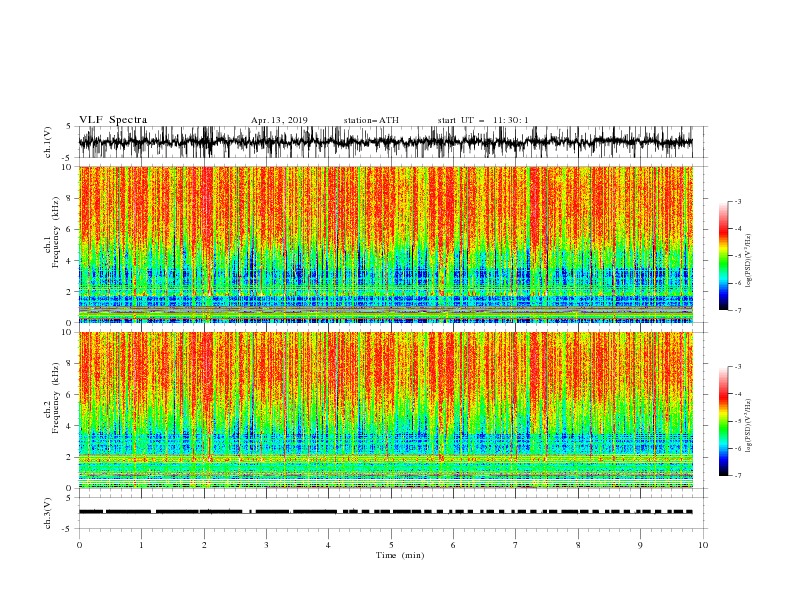Click the ch.2 spectrogram "6" kHz tick label
The image size is (792, 612).
click(69, 395)
